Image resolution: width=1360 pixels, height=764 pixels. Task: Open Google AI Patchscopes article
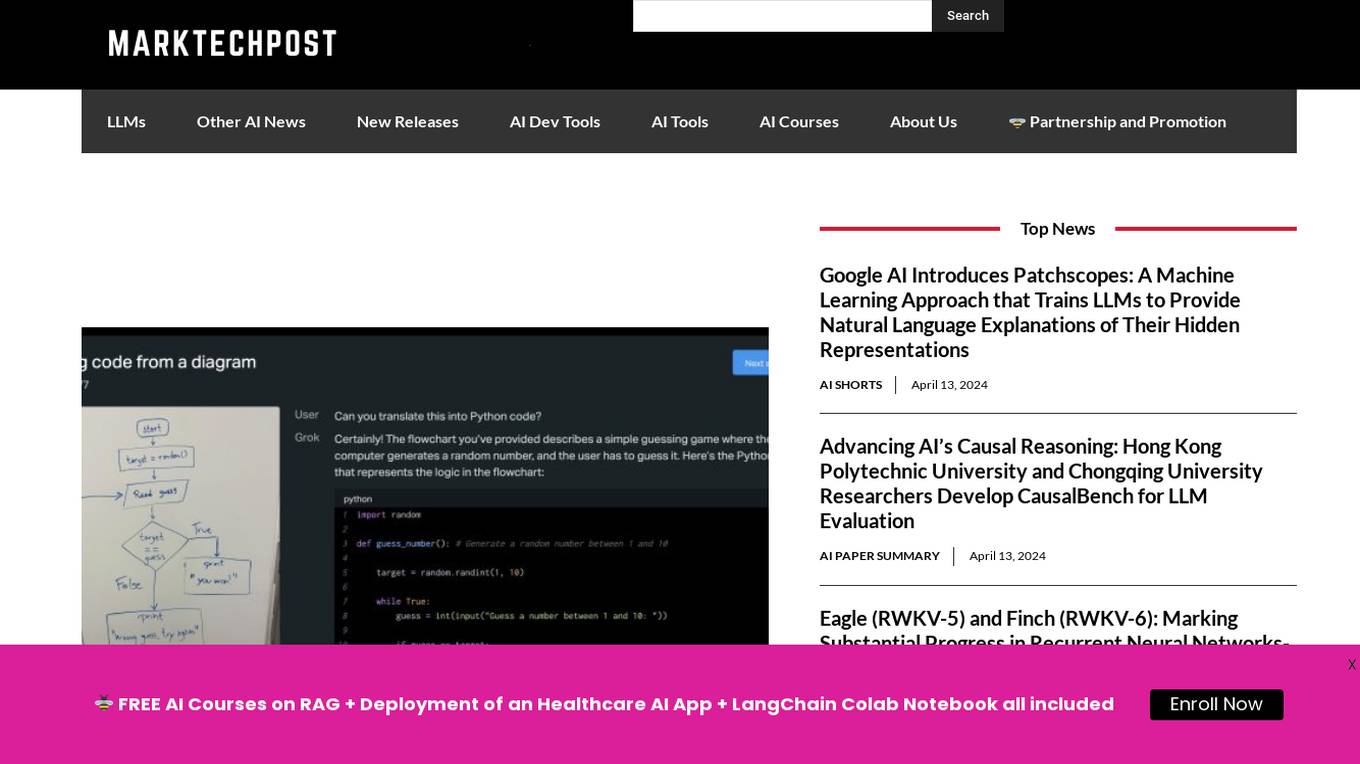coord(1030,312)
